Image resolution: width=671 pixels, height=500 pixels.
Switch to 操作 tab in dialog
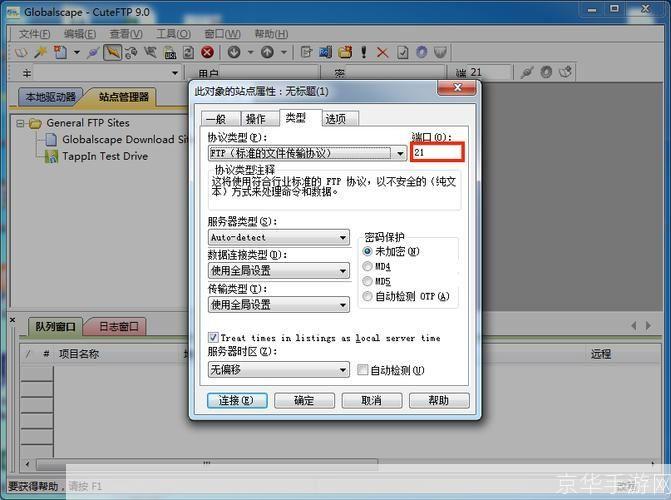pyautogui.click(x=259, y=119)
